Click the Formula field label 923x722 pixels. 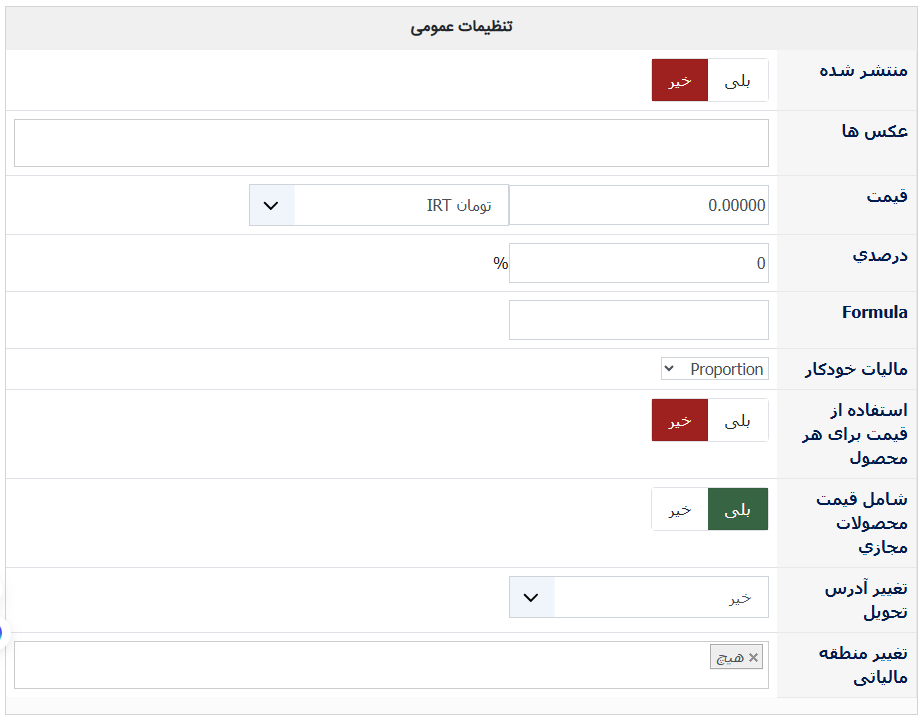tap(876, 312)
